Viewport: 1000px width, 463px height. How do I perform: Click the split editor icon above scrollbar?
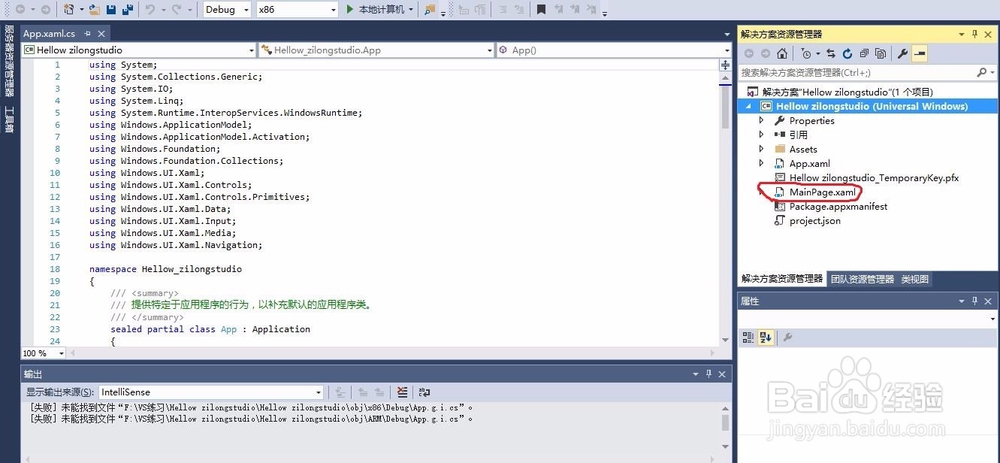coord(725,65)
